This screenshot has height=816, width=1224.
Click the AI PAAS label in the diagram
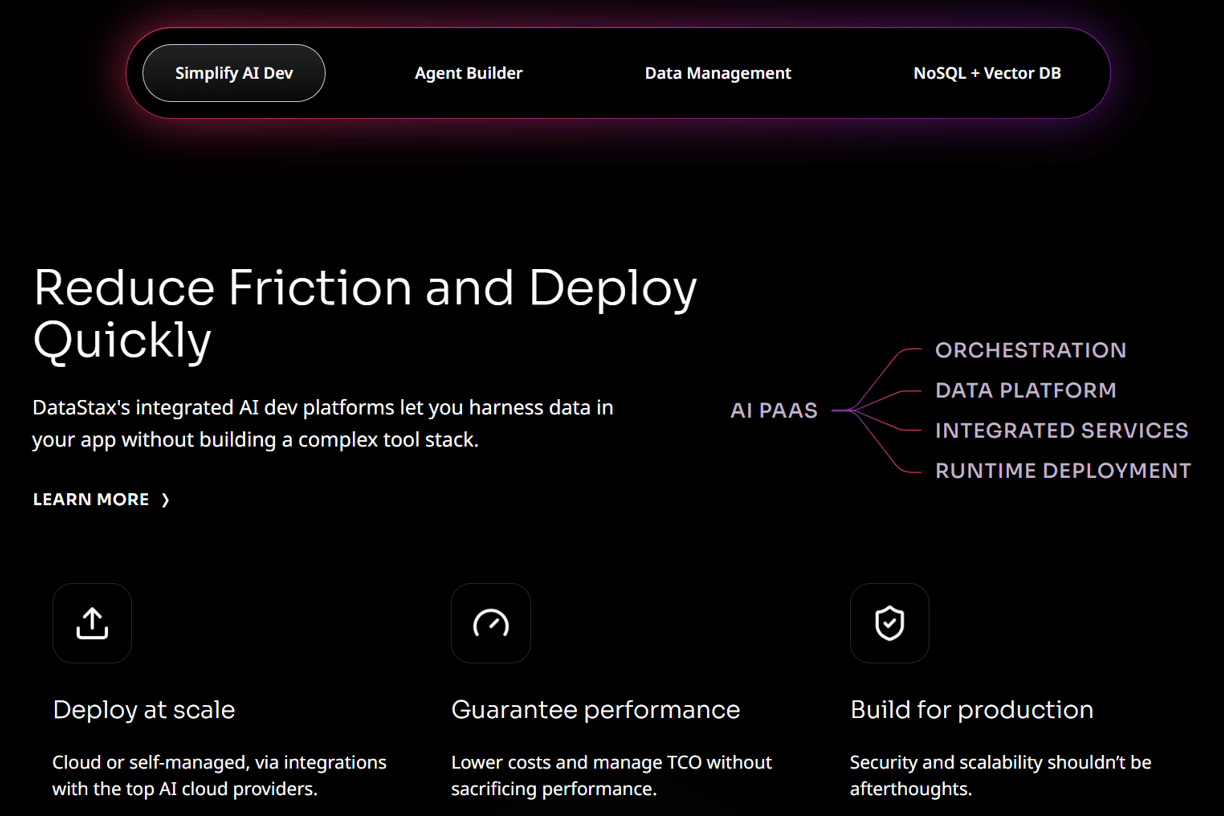coord(774,410)
